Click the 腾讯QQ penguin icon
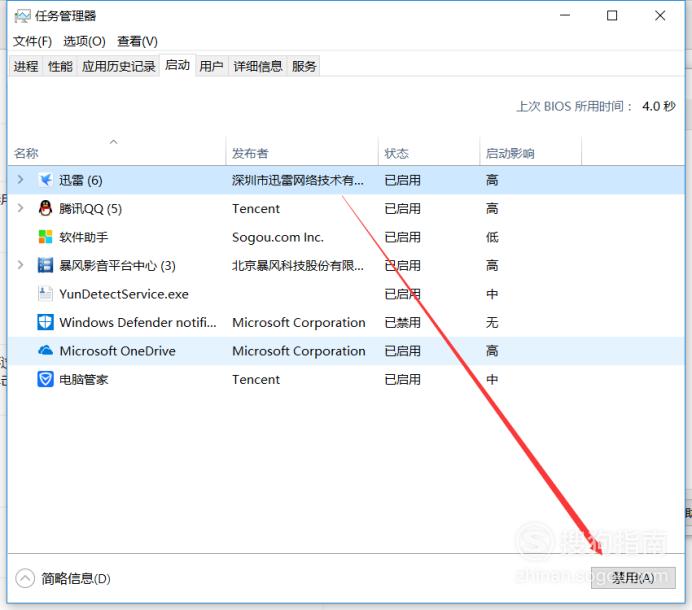This screenshot has height=610, width=692. [x=45, y=208]
